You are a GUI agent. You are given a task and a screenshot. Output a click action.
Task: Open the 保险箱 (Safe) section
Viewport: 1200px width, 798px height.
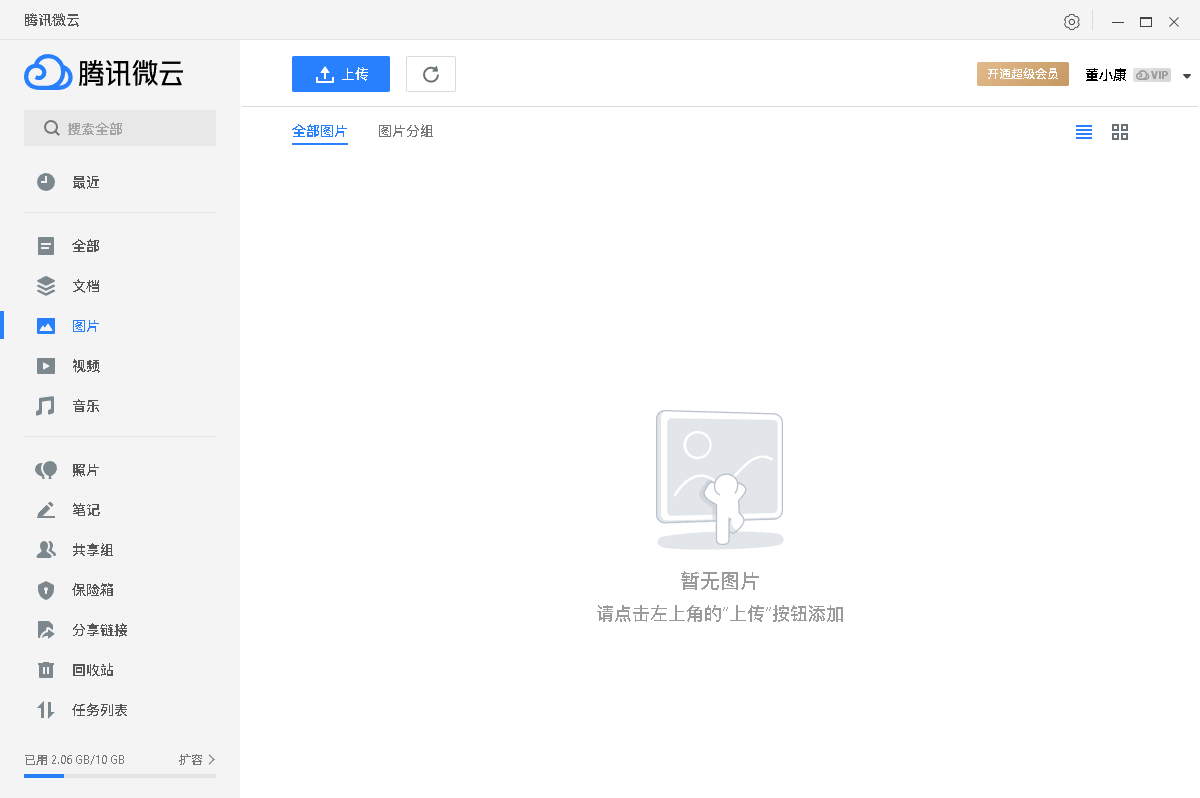[86, 589]
